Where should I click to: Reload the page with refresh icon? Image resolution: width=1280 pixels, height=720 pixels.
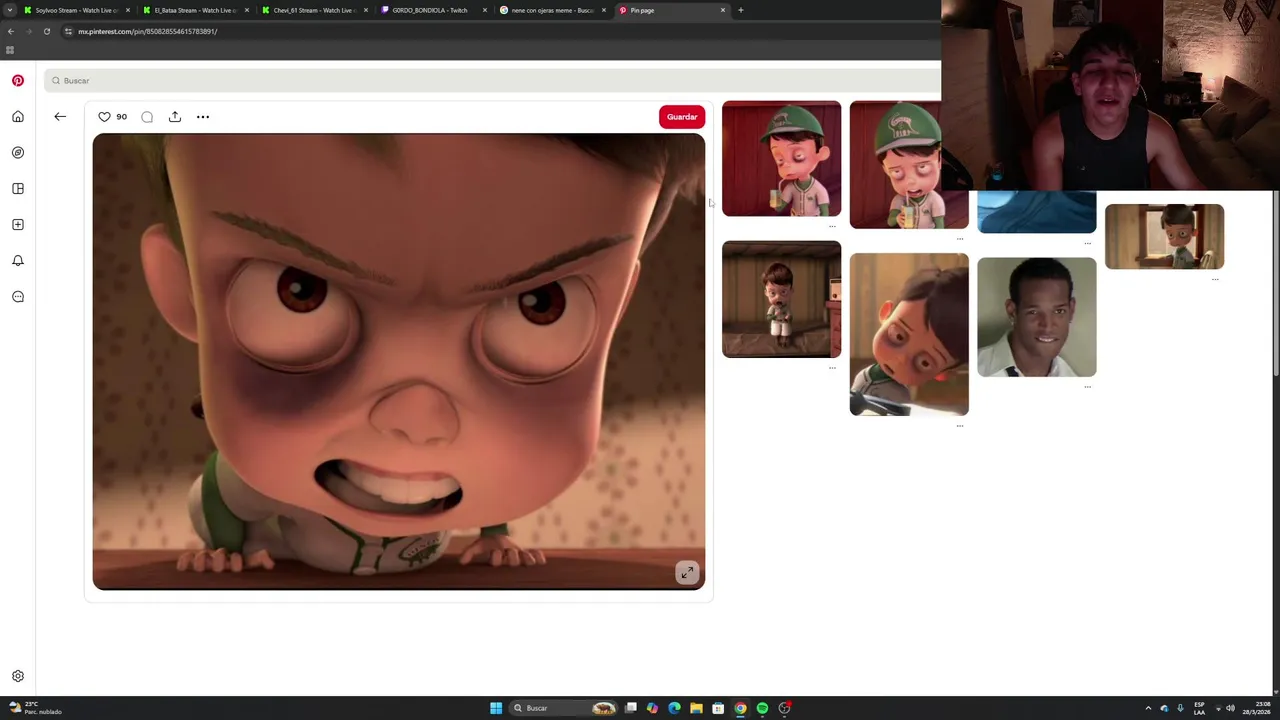tap(46, 31)
